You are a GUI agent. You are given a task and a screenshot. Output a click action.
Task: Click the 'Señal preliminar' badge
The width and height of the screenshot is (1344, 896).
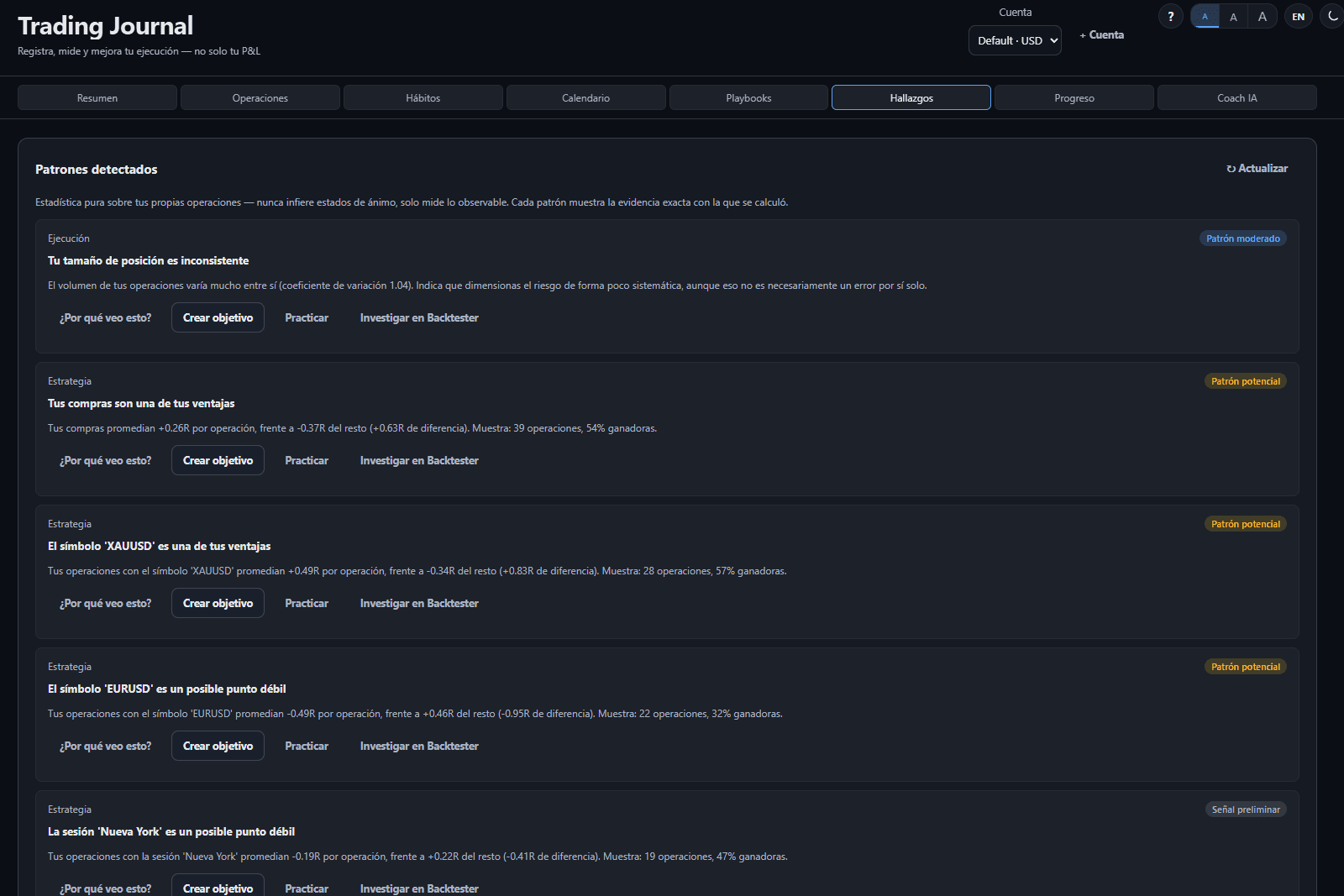(x=1246, y=810)
